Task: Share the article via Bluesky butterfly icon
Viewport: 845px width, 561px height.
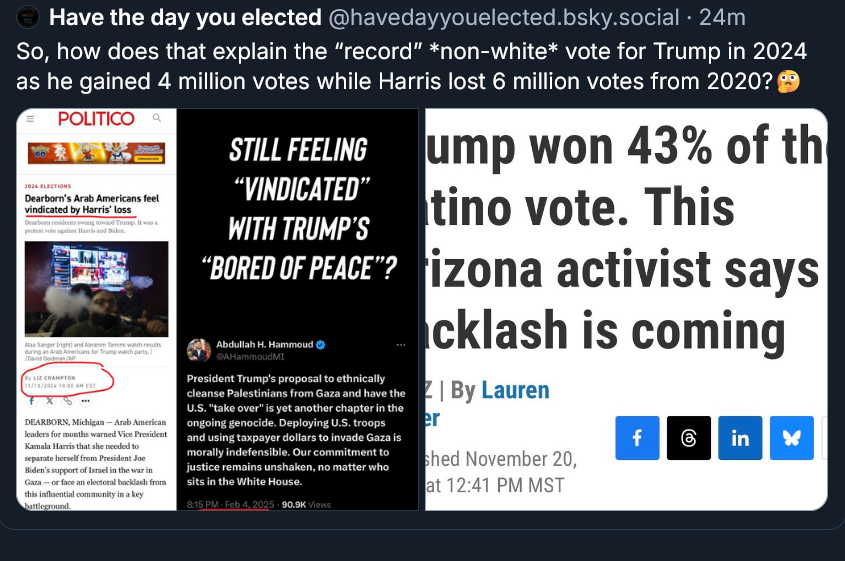Action: pyautogui.click(x=791, y=438)
